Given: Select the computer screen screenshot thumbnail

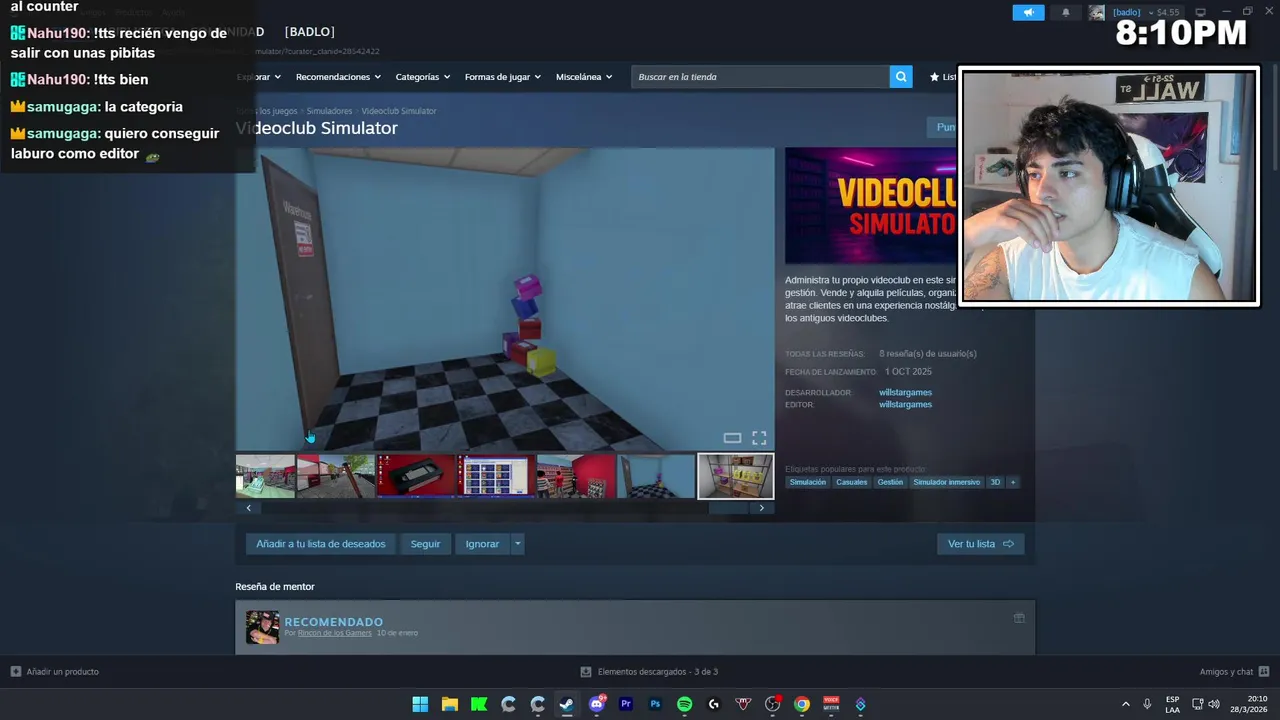Looking at the screenshot, I should tap(496, 476).
